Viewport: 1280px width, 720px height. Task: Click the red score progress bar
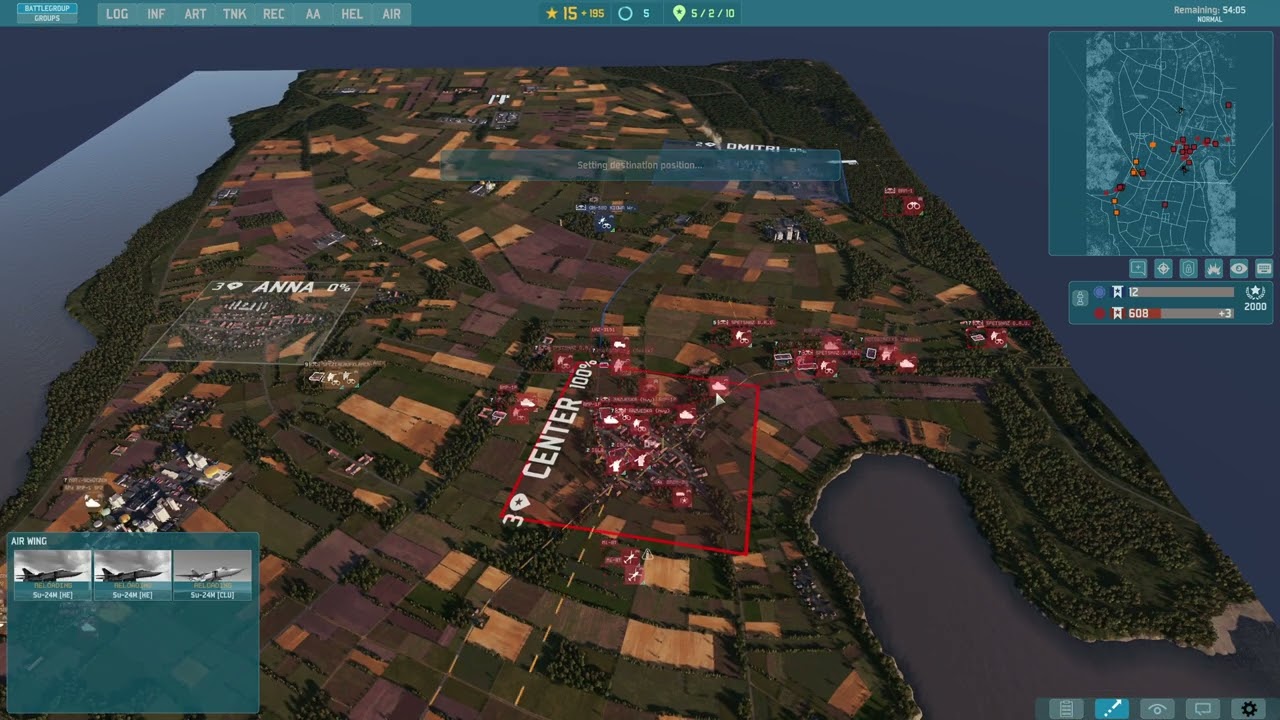(x=1180, y=313)
